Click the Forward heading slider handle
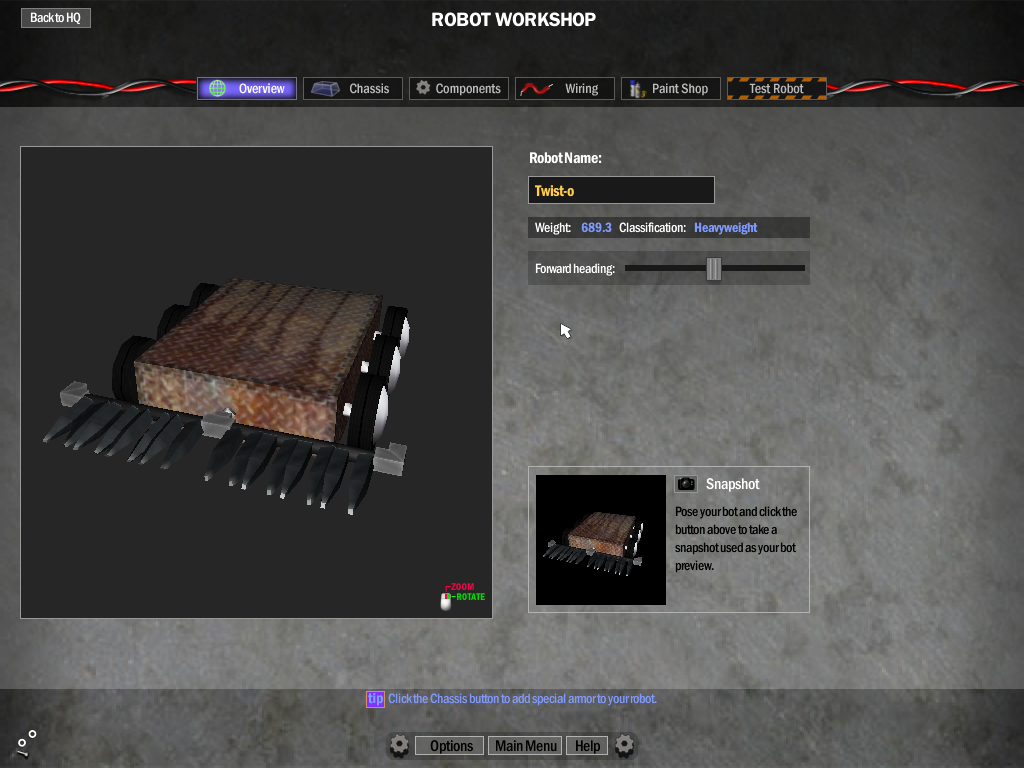Image resolution: width=1024 pixels, height=768 pixels. point(714,268)
